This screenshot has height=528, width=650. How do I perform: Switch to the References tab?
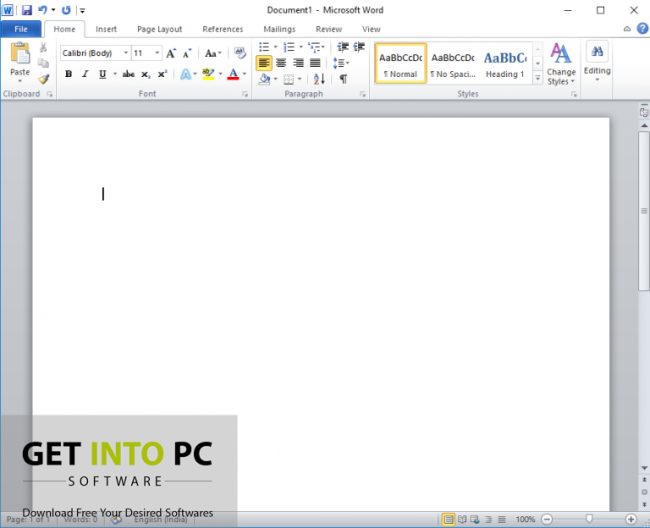tap(223, 29)
